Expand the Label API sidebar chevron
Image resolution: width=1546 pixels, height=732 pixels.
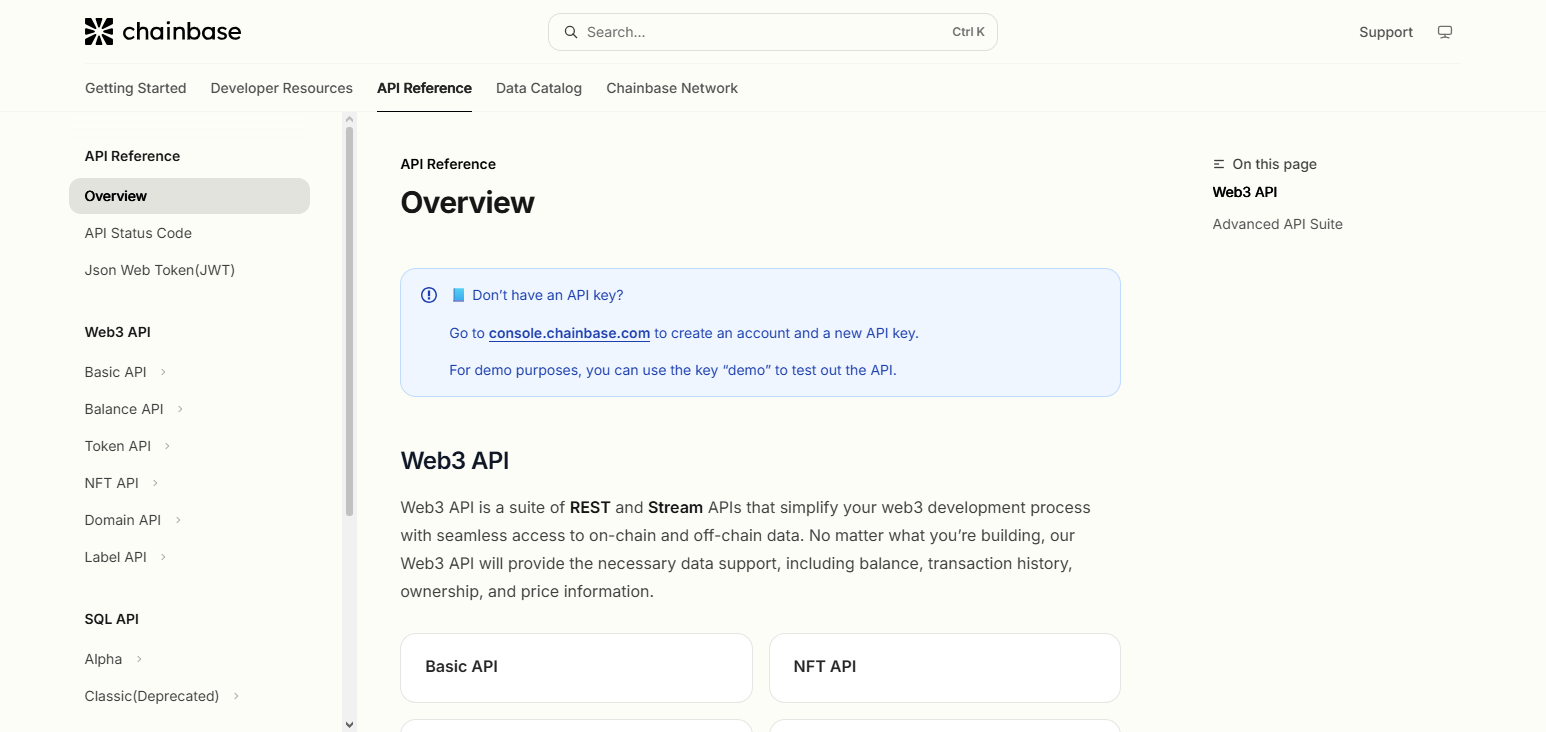163,557
